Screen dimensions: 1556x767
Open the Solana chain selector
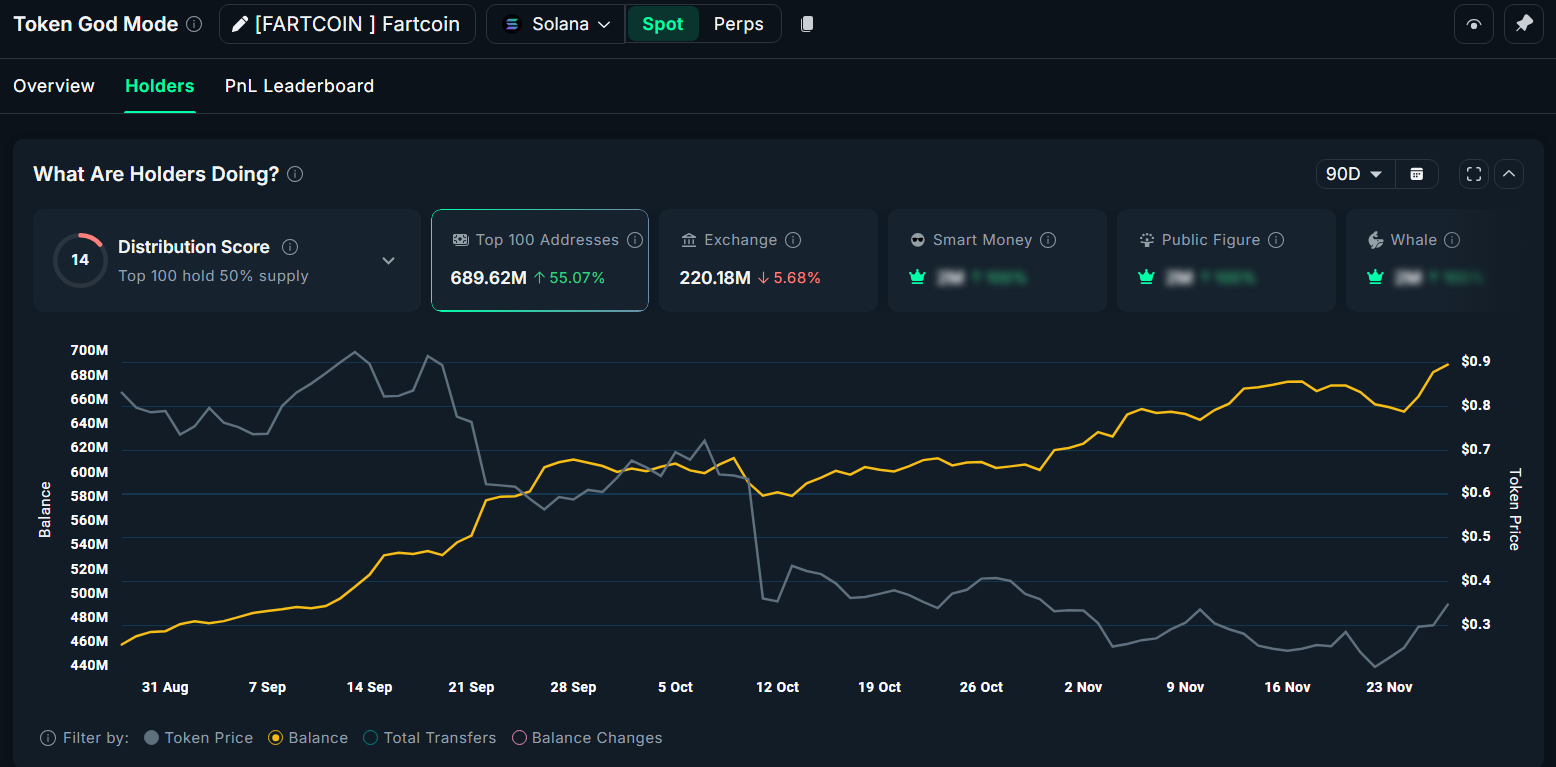coord(555,23)
